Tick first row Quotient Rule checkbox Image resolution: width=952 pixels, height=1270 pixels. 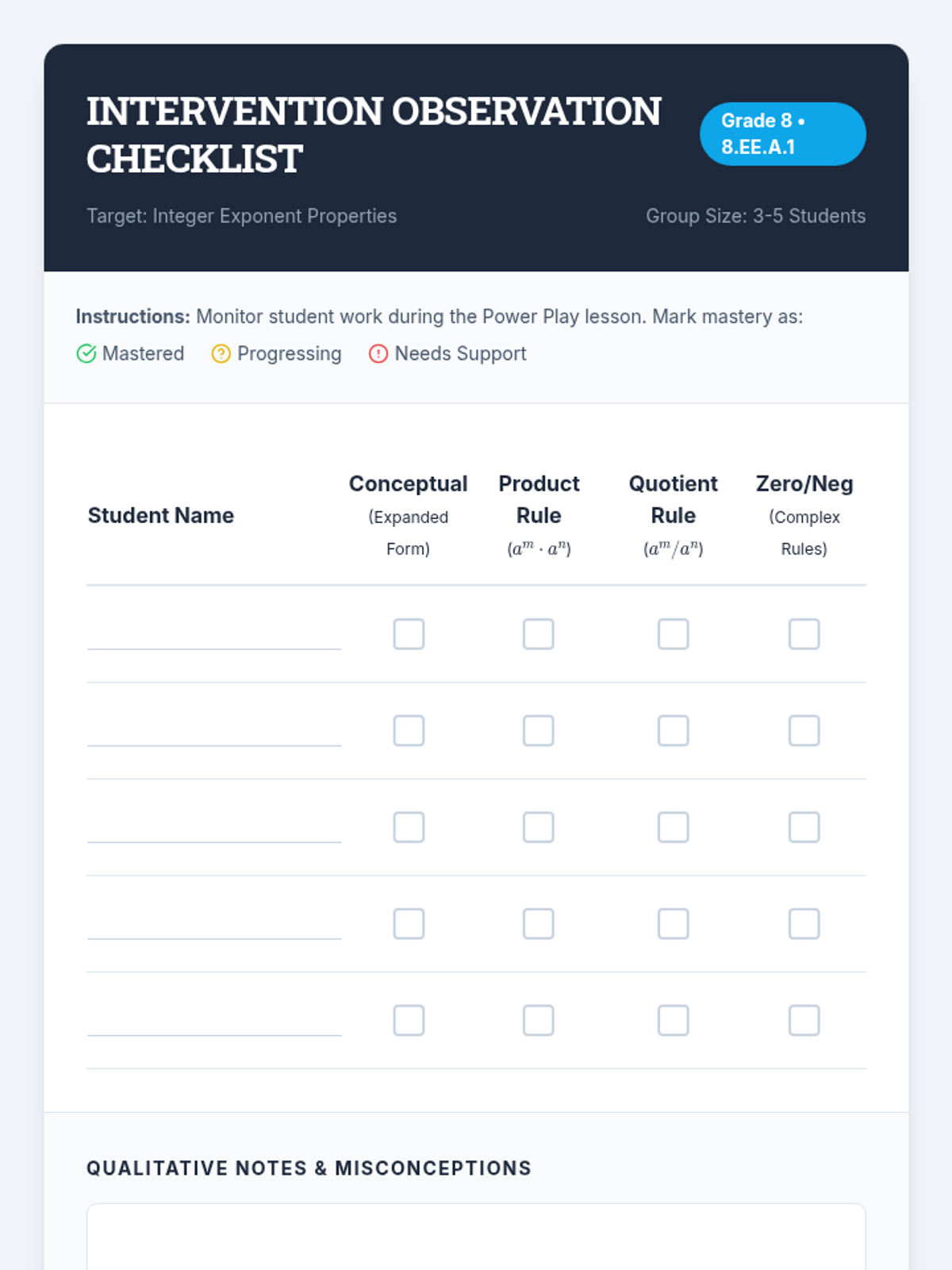point(674,634)
